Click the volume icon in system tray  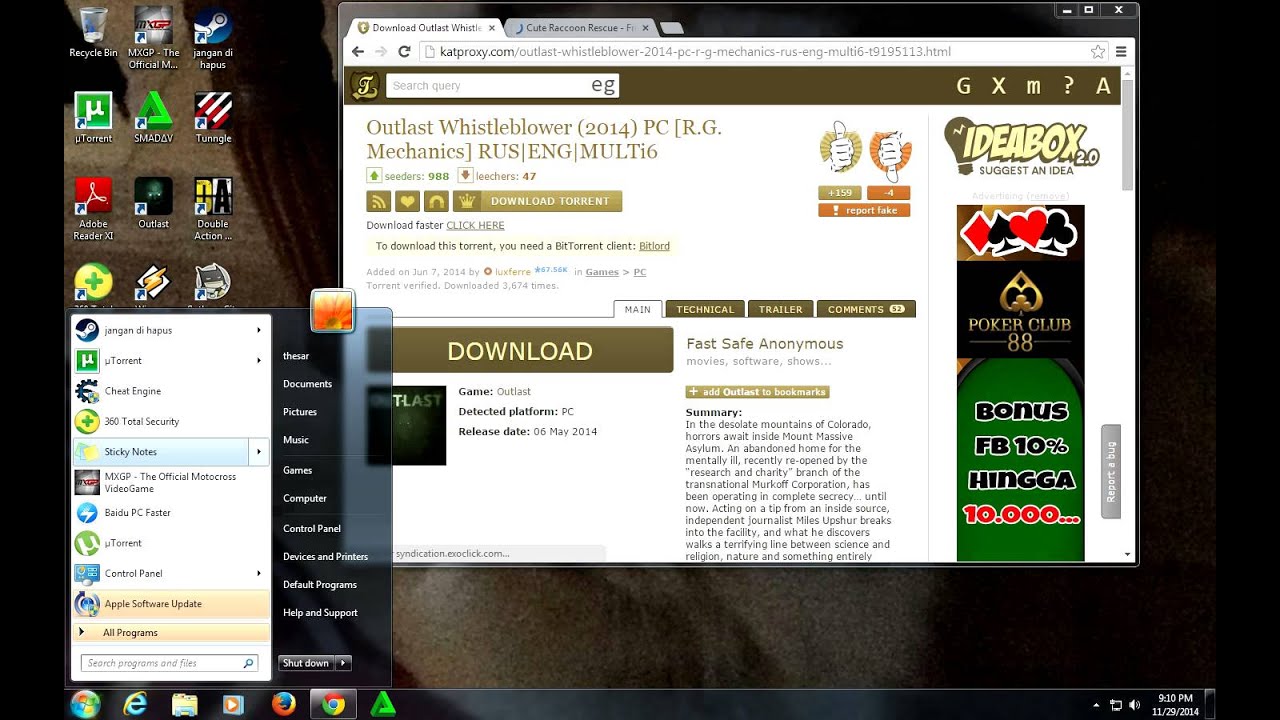click(1134, 705)
